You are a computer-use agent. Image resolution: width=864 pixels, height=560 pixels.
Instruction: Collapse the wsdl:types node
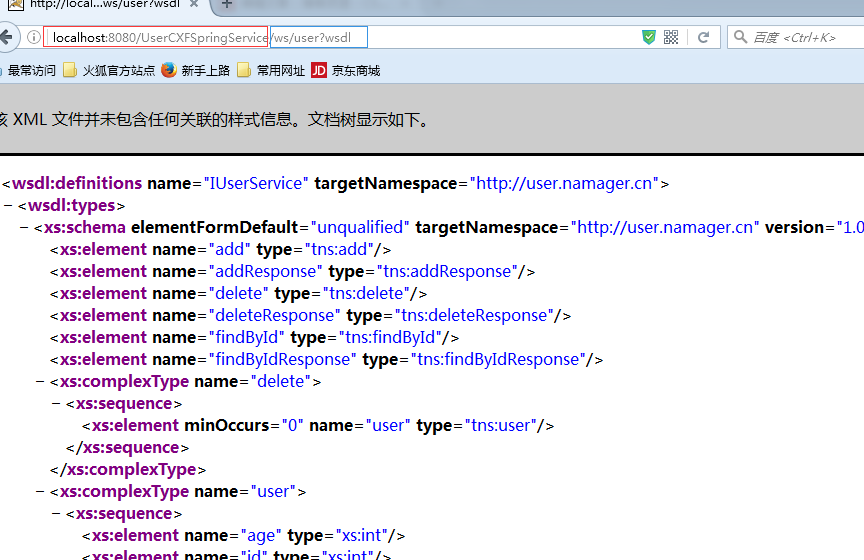tap(9, 206)
